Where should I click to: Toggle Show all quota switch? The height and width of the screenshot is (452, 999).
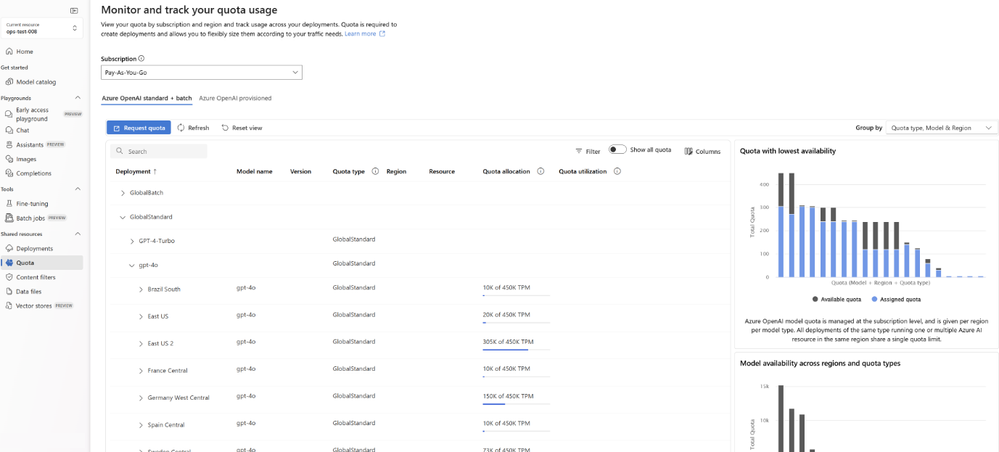tap(617, 149)
